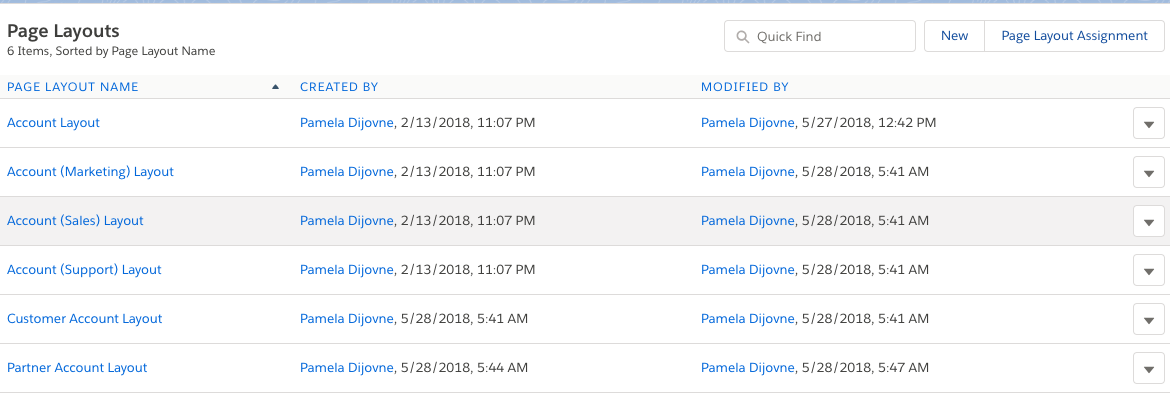This screenshot has height=402, width=1170.
Task: Open the Account Layout row action dropdown
Action: click(x=1148, y=124)
